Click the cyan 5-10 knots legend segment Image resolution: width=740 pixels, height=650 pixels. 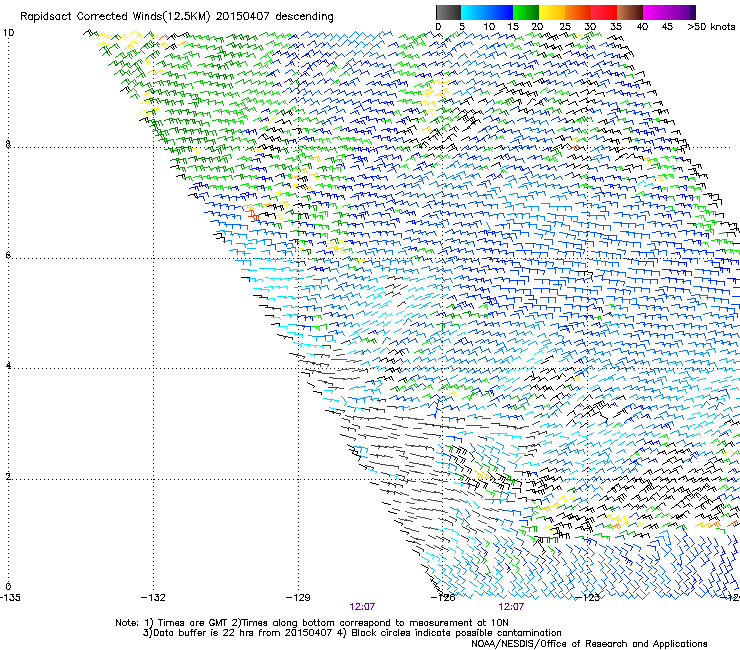(474, 12)
